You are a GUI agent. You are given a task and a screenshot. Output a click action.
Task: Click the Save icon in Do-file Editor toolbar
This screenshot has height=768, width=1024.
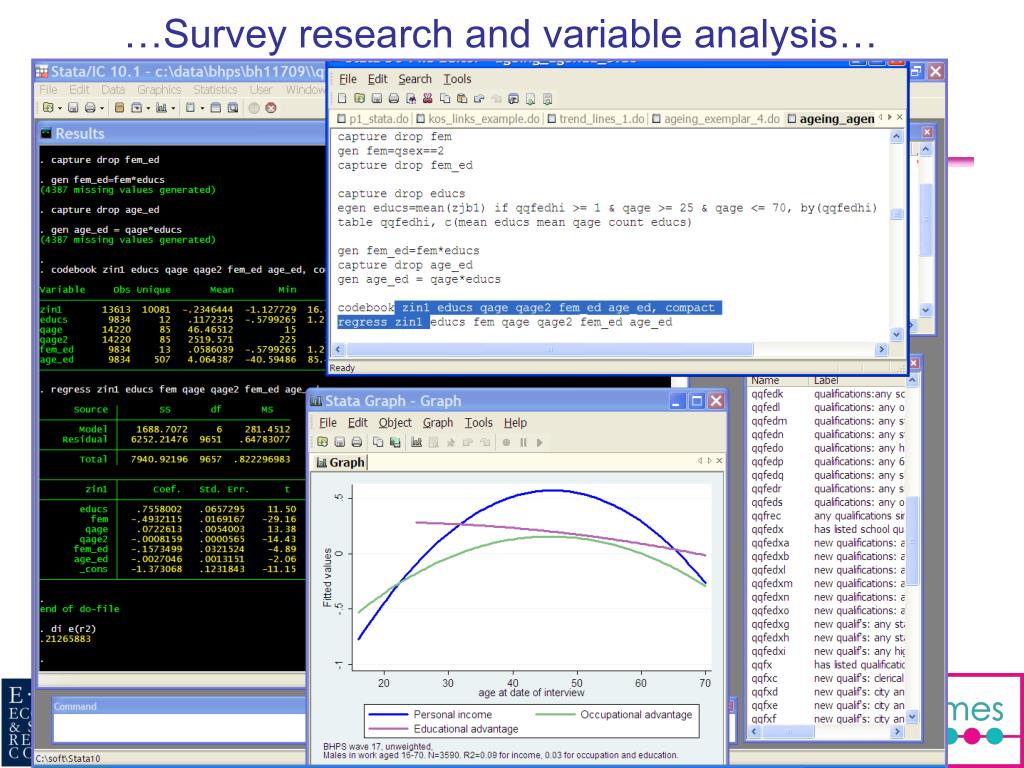click(376, 99)
